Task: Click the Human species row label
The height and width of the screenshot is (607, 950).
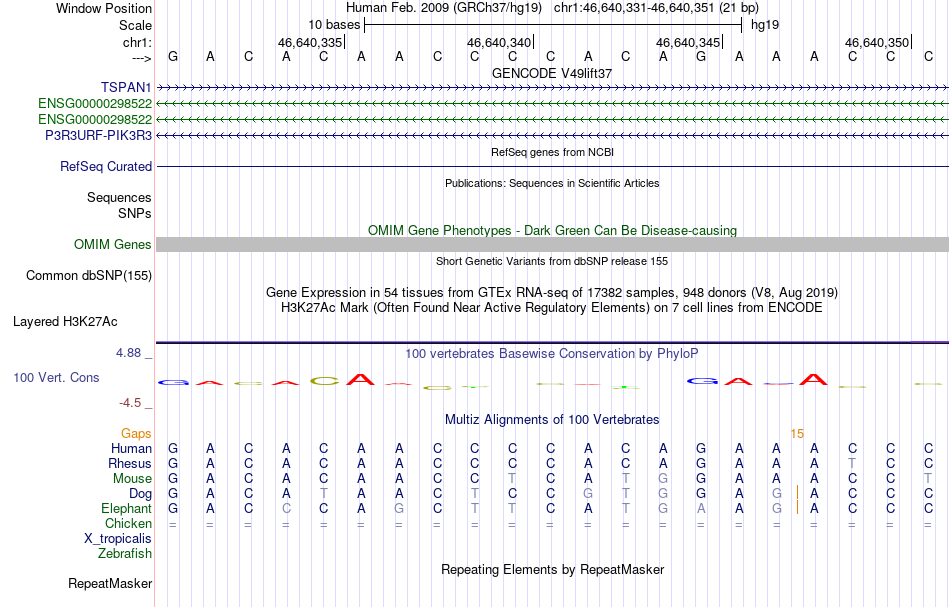Action: [x=131, y=448]
